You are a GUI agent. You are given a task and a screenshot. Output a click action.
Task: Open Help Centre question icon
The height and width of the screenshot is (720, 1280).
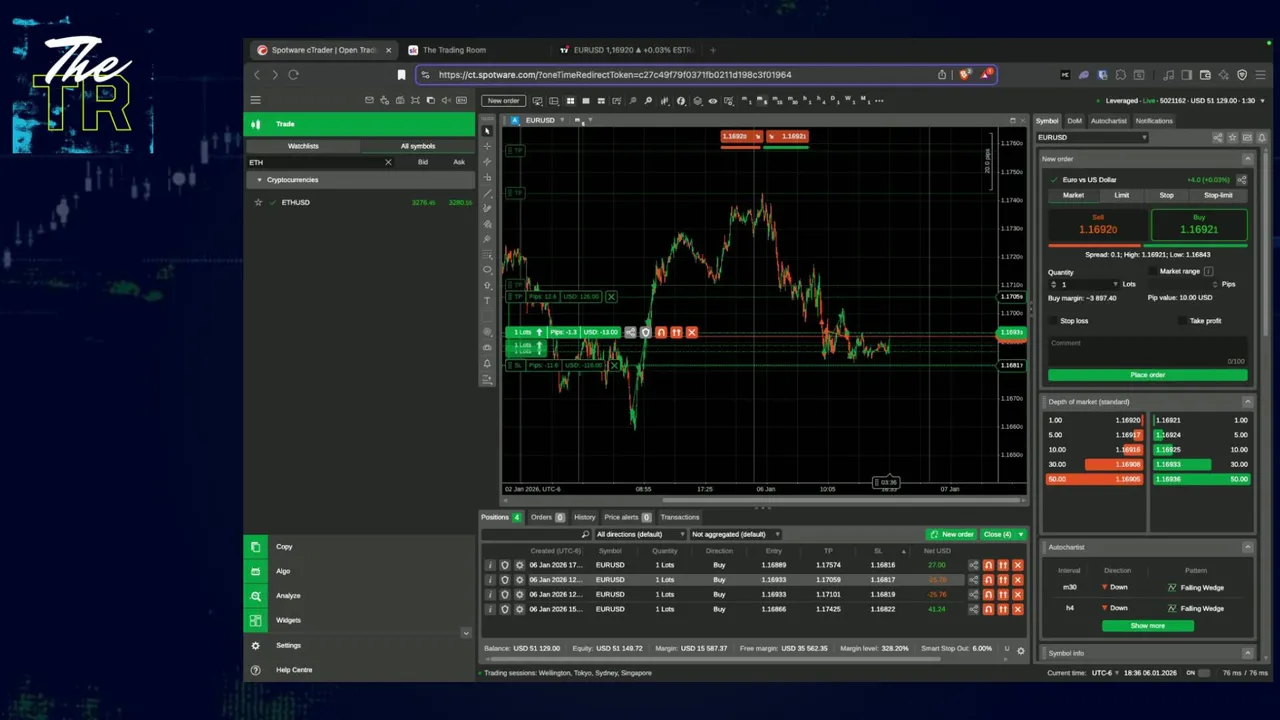(x=256, y=670)
